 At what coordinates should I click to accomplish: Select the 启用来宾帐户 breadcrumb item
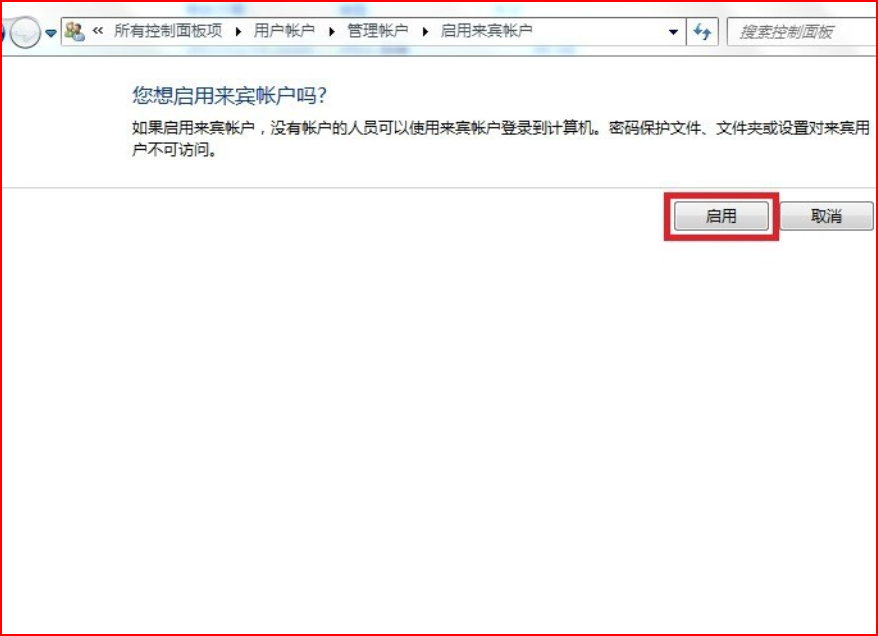486,31
